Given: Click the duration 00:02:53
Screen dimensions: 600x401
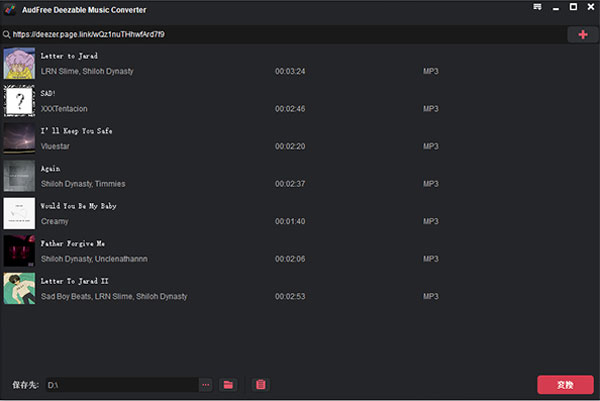Looking at the screenshot, I should [x=290, y=296].
